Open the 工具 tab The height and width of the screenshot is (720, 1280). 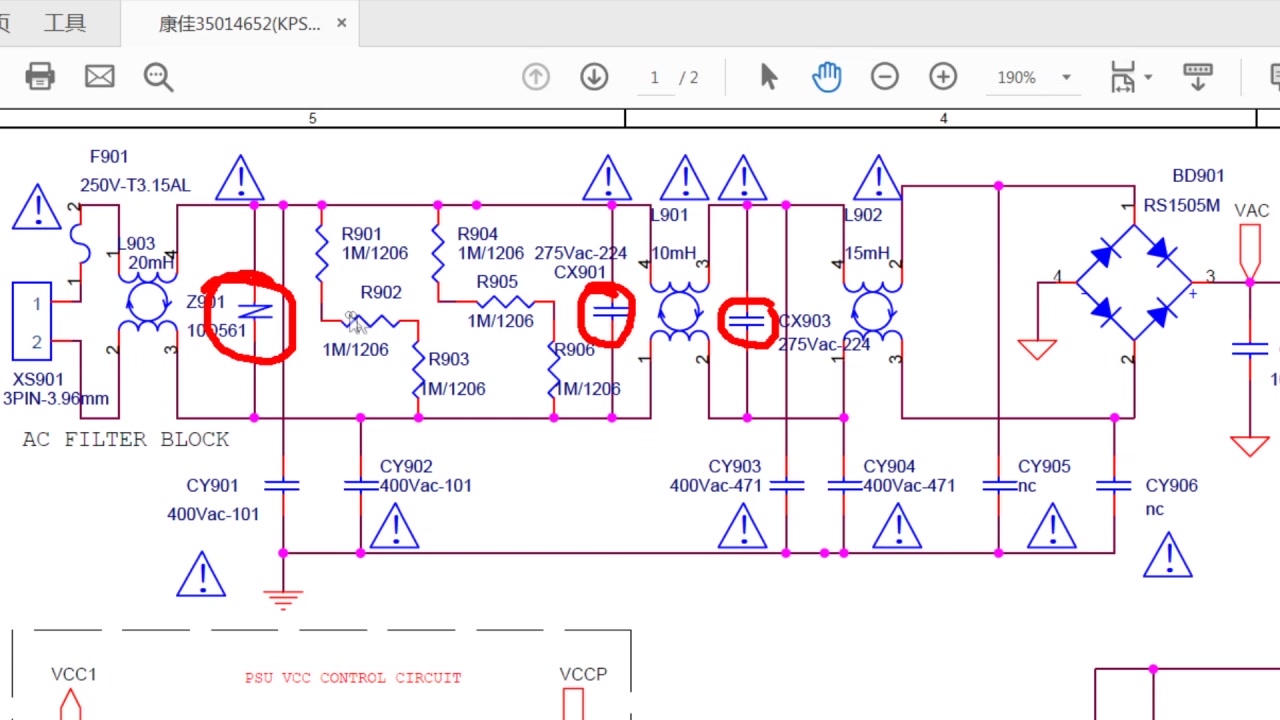[65, 23]
